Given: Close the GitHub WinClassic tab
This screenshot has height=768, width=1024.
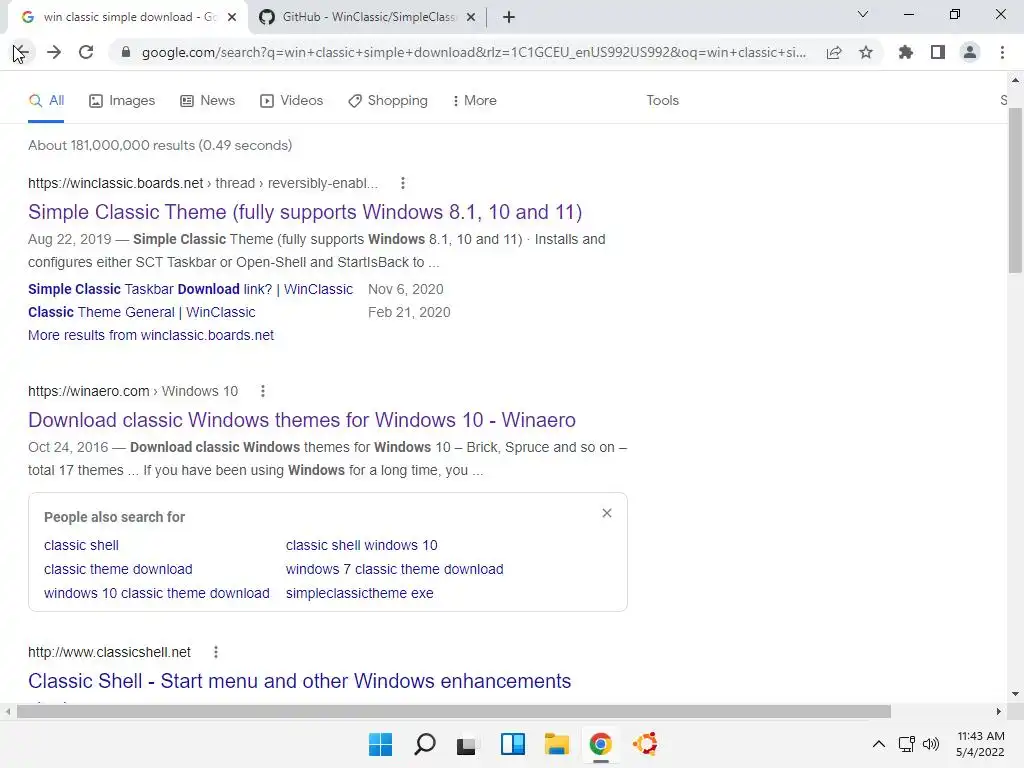Looking at the screenshot, I should pos(471,17).
